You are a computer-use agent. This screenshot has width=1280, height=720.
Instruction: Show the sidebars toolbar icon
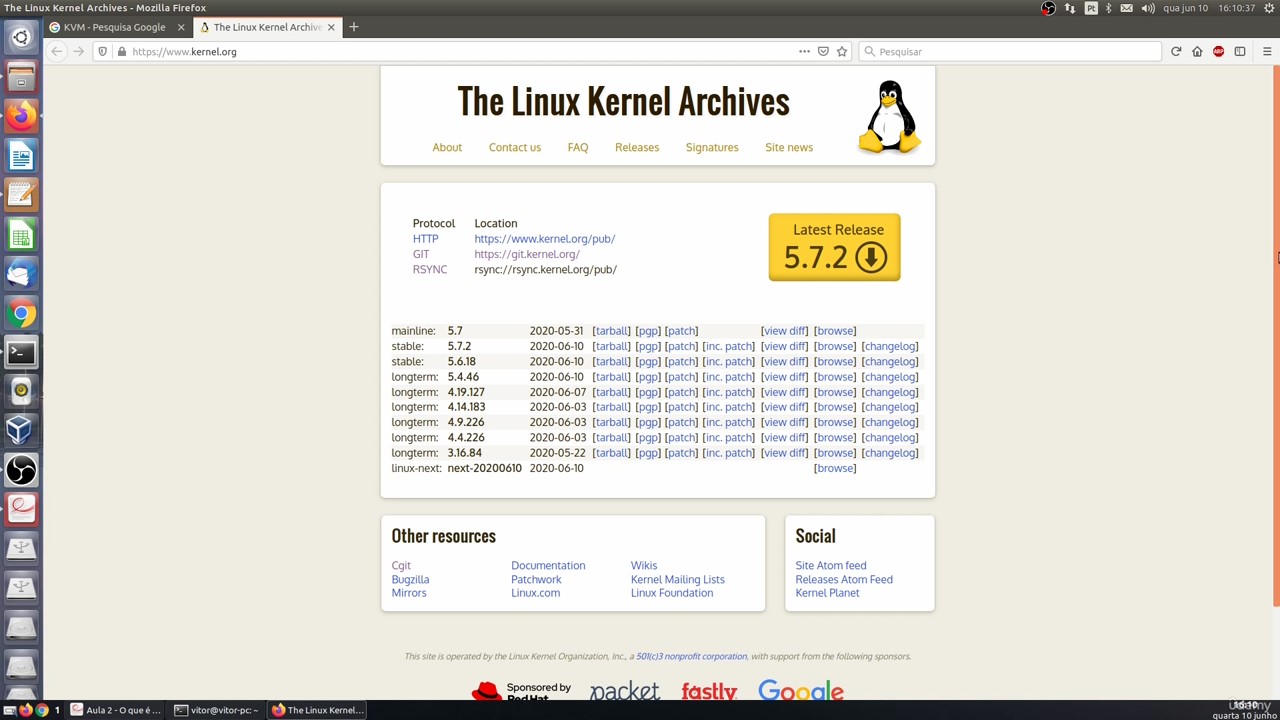click(x=1240, y=52)
